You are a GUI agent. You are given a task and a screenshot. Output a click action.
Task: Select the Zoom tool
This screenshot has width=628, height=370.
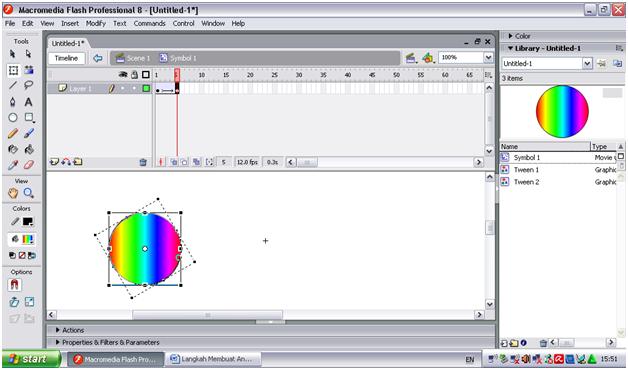click(28, 193)
